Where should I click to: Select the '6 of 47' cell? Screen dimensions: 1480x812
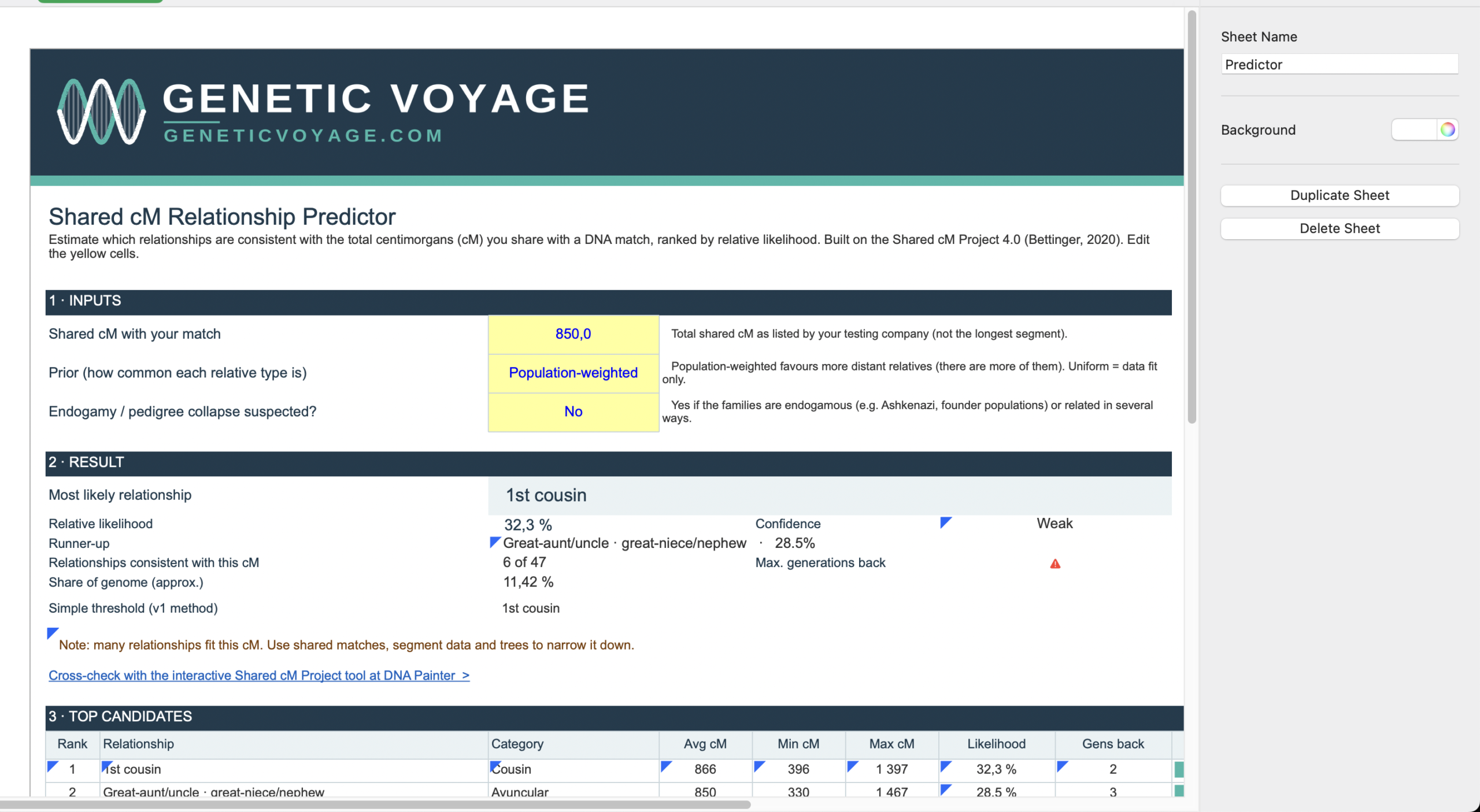click(x=524, y=562)
